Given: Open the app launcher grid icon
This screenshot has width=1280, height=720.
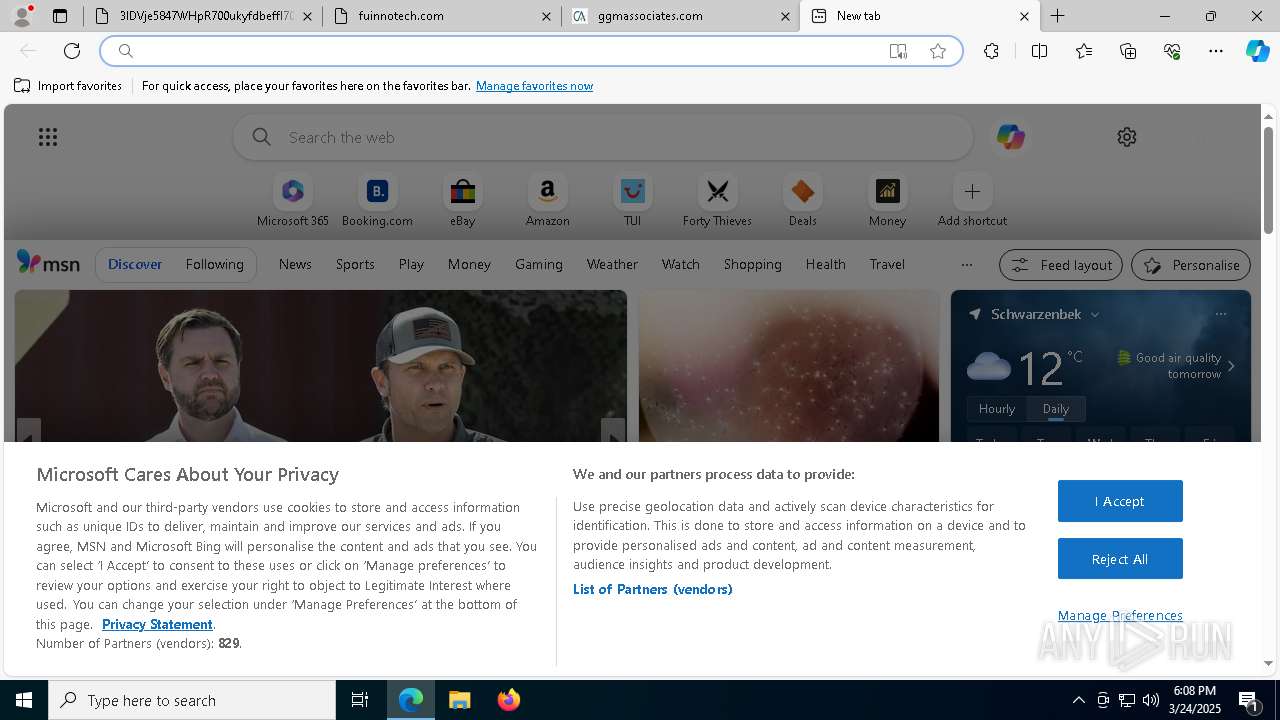Looking at the screenshot, I should [48, 137].
